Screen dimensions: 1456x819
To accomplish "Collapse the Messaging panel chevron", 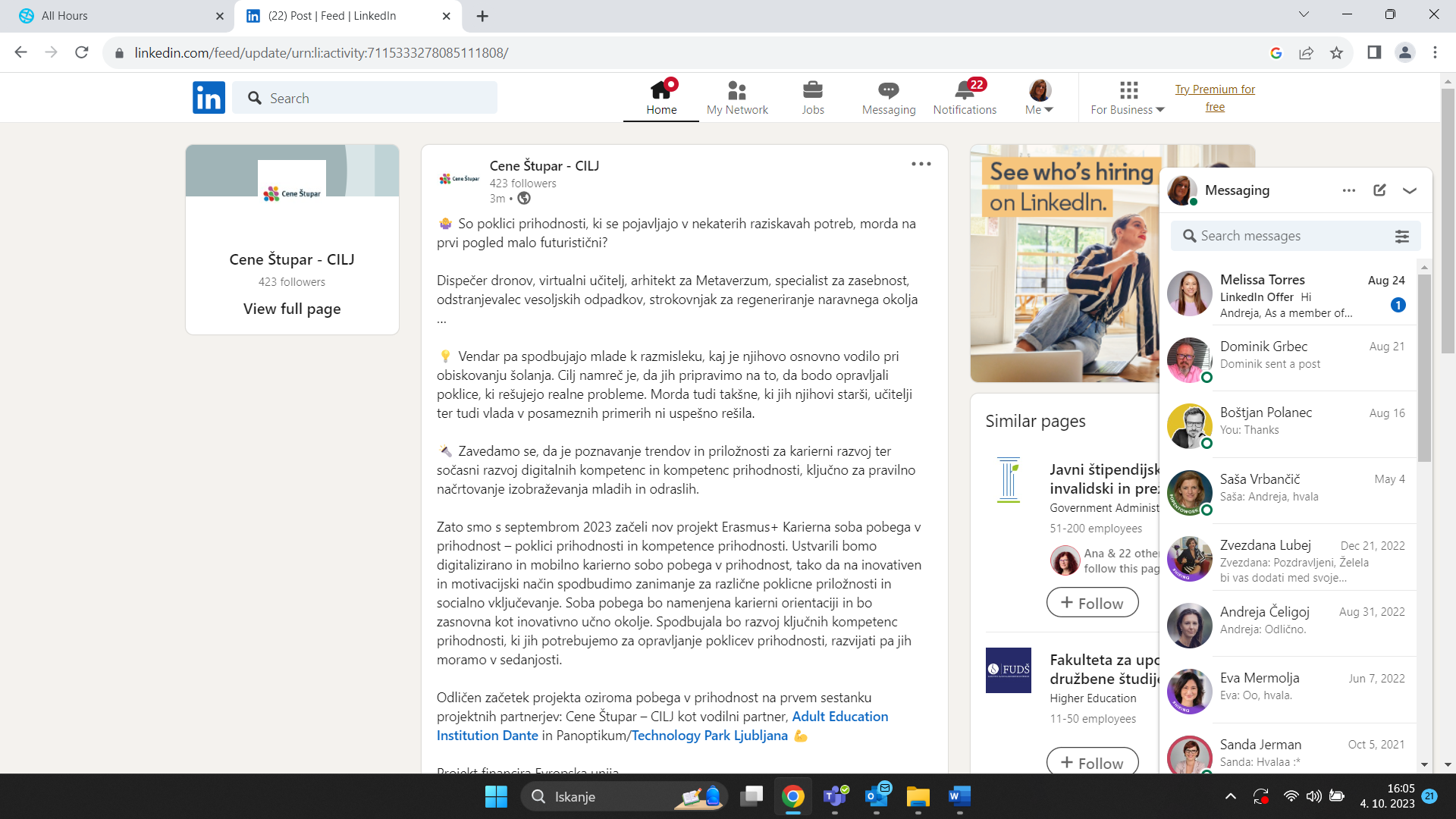I will [1410, 190].
